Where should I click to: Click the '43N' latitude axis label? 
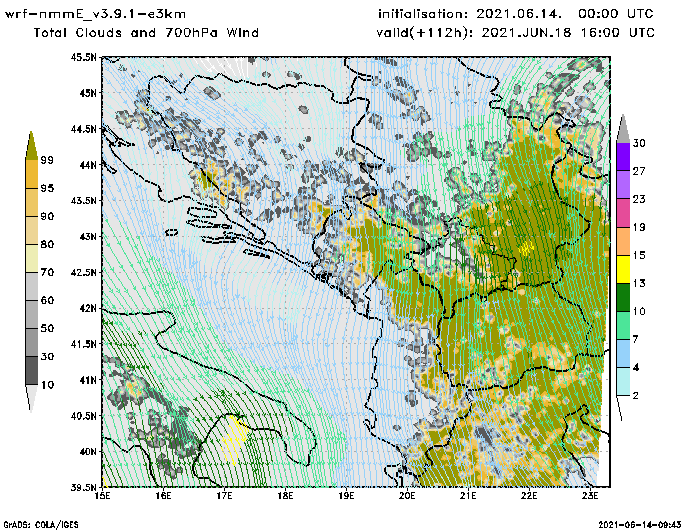(x=88, y=236)
